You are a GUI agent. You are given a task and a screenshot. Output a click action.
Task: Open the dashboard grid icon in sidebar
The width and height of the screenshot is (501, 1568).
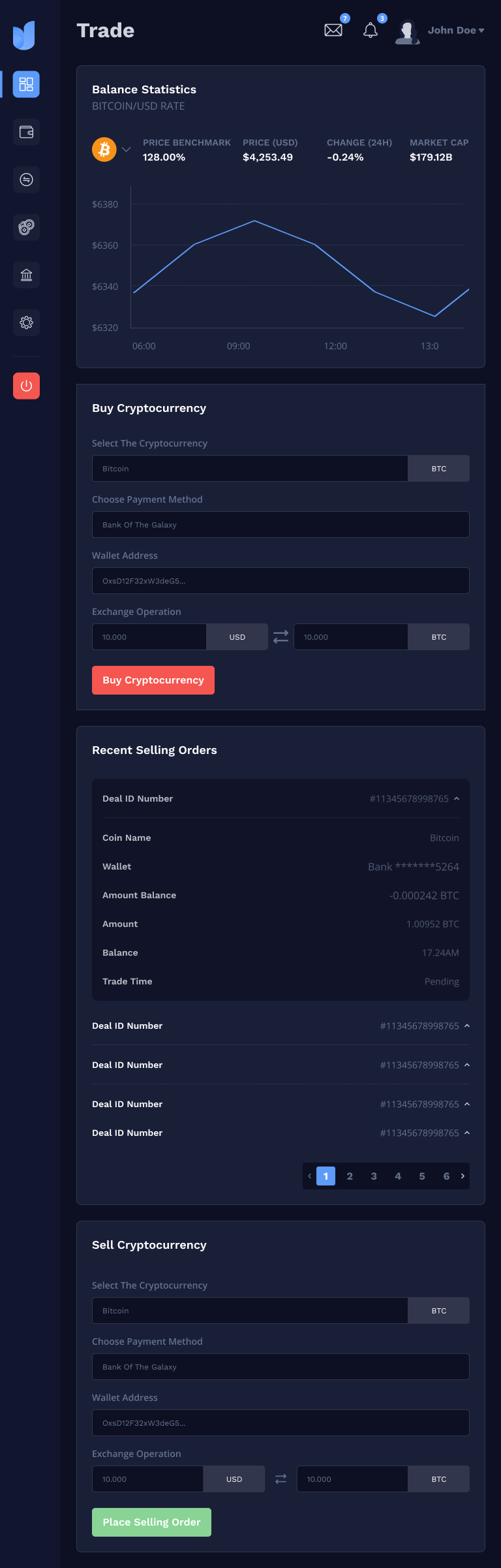26,84
